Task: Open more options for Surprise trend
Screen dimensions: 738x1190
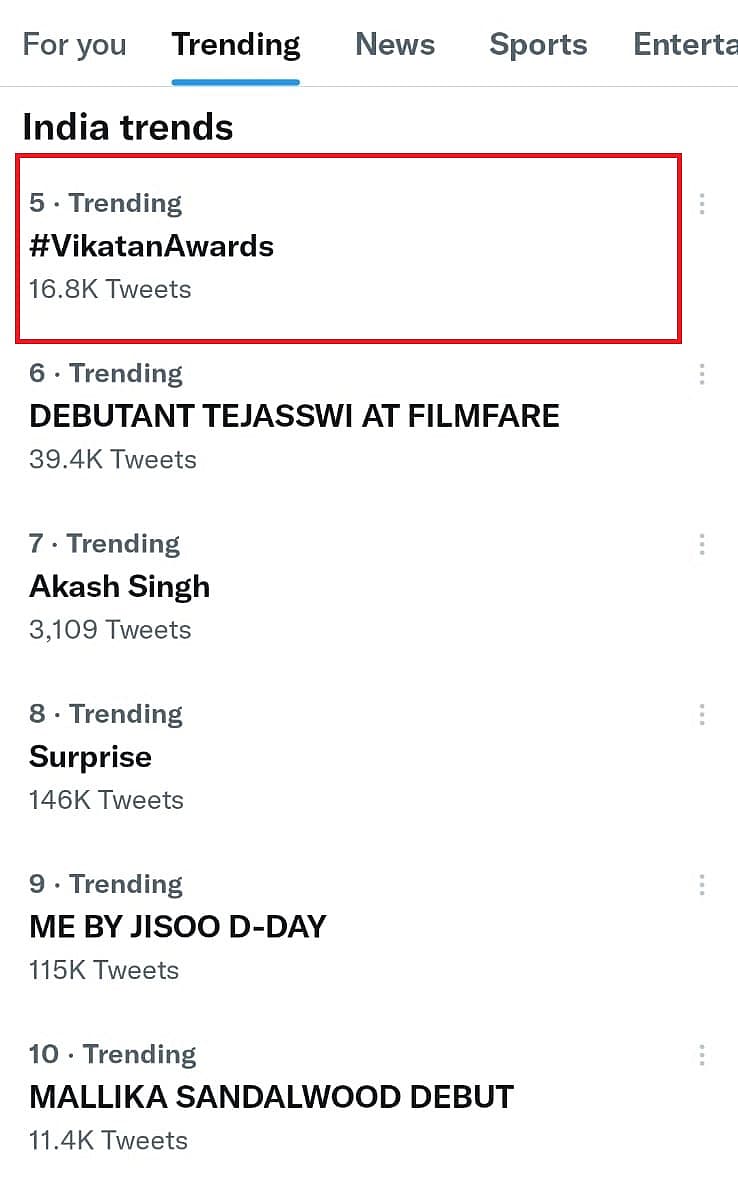Action: 702,714
